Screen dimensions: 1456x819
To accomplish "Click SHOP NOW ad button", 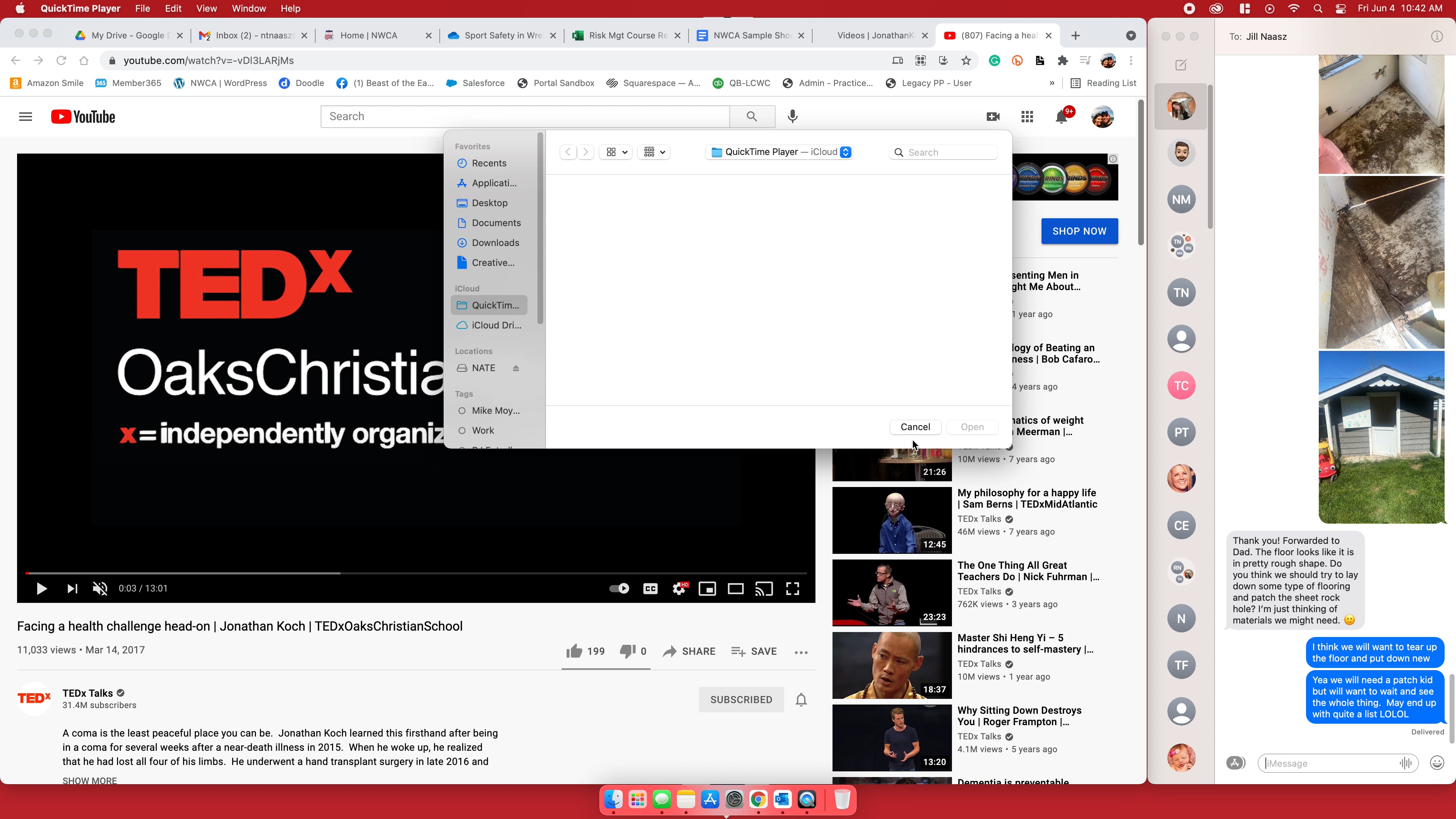I will [x=1080, y=231].
